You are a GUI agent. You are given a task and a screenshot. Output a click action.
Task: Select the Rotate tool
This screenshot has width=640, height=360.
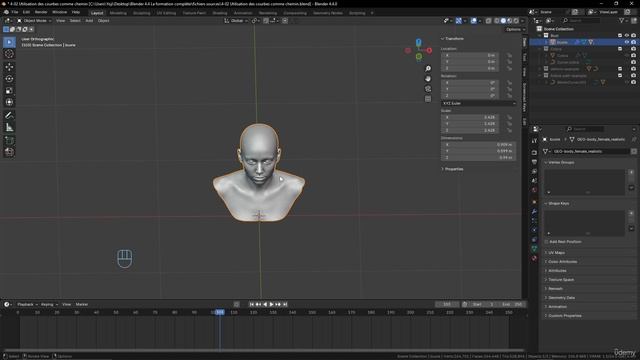[x=9, y=78]
